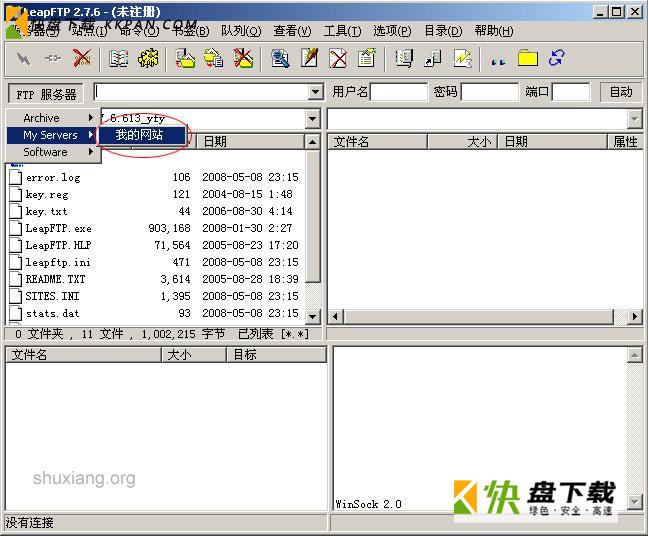
Task: Focus the 密码 input field
Action: tap(490, 92)
